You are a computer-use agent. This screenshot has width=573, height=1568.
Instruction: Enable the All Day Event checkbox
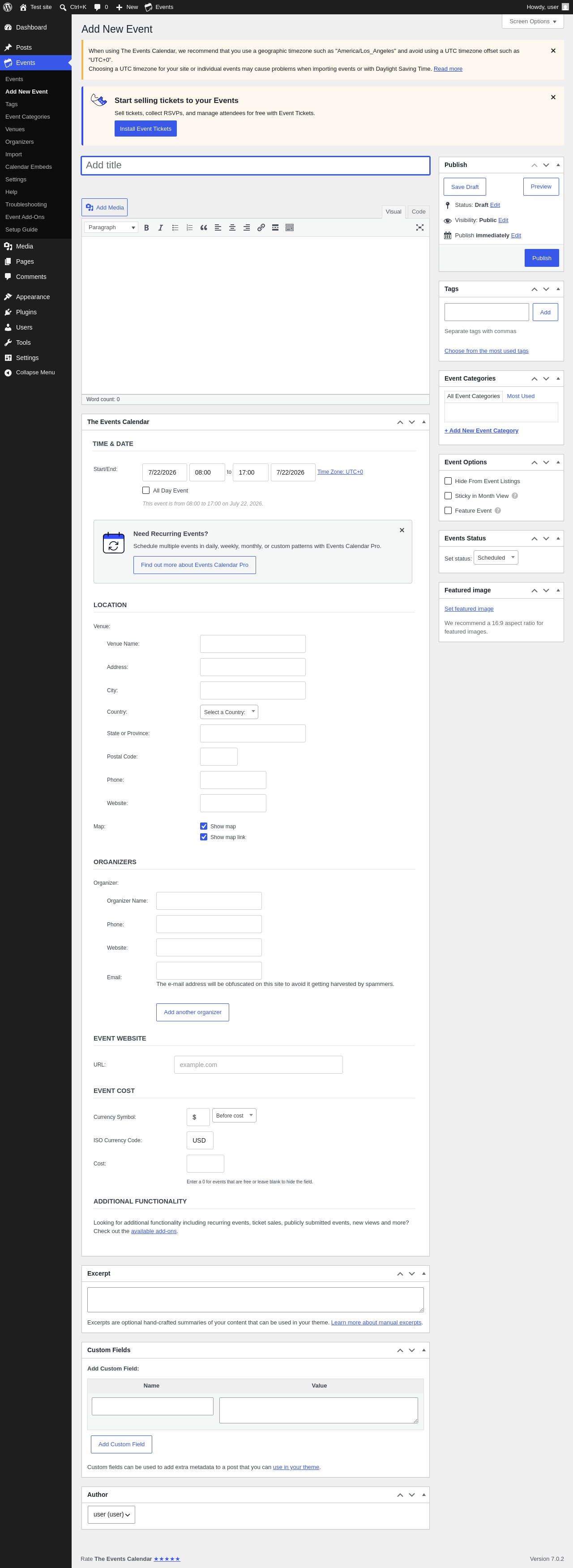point(146,490)
